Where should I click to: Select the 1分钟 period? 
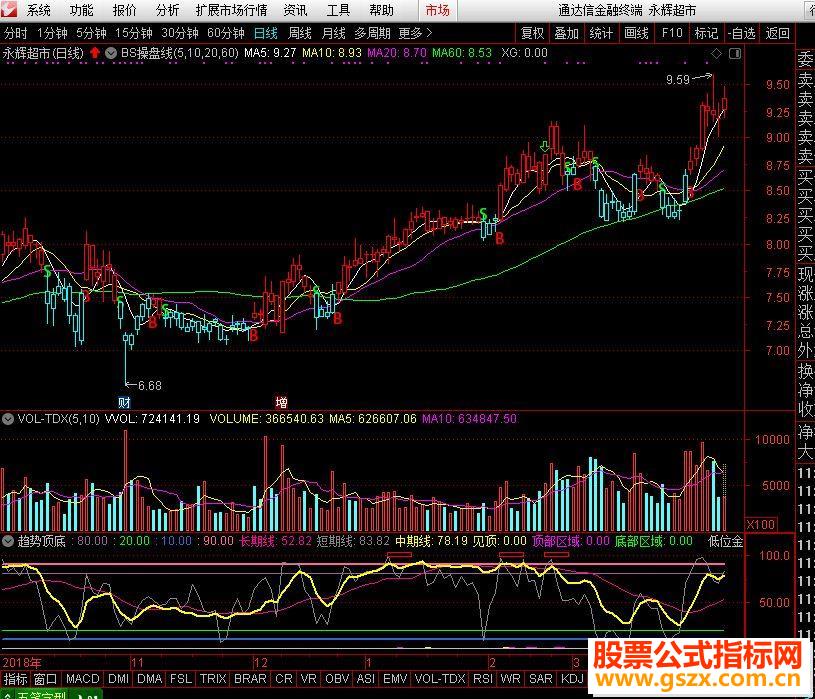[x=52, y=33]
